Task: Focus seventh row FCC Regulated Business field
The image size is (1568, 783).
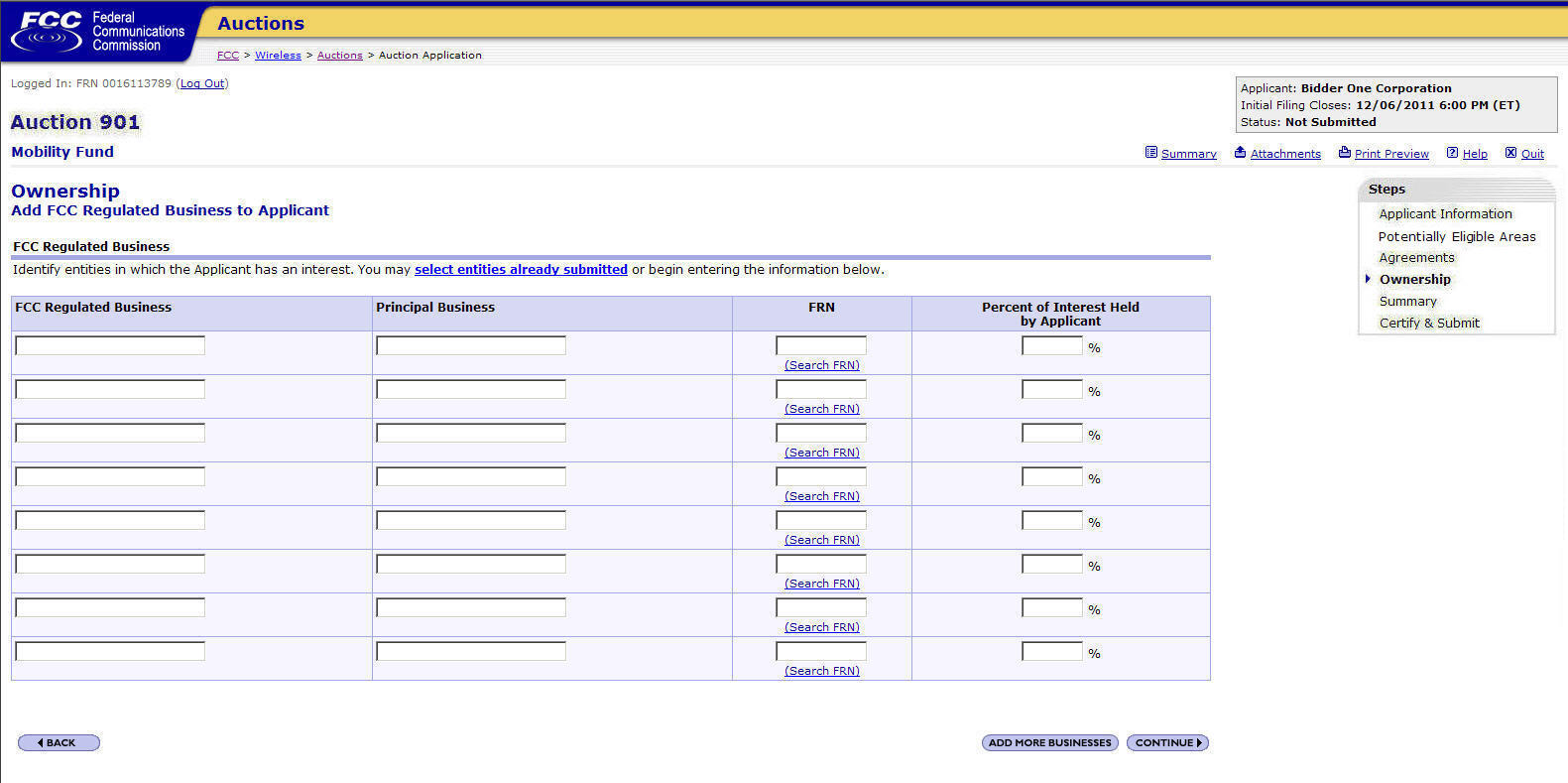Action: click(110, 607)
